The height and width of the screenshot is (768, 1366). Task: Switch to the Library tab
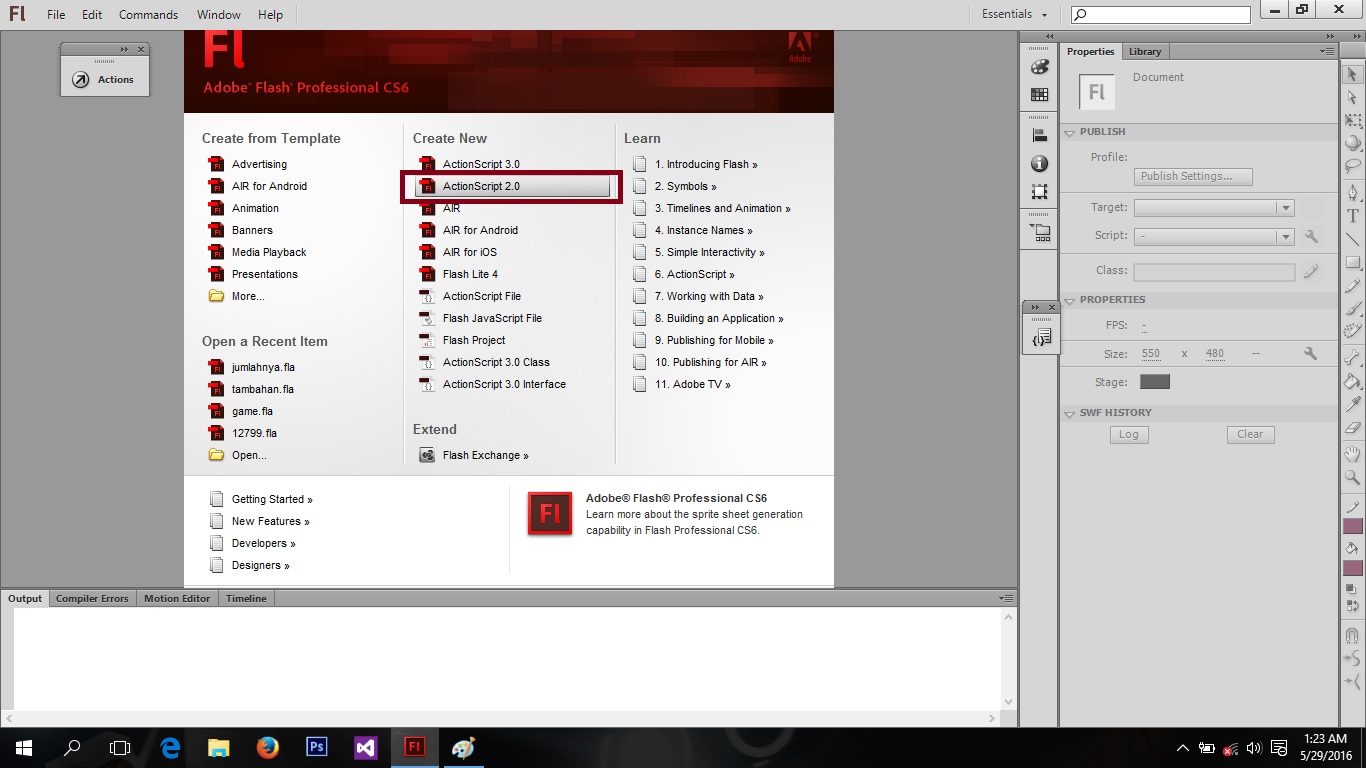click(1144, 51)
